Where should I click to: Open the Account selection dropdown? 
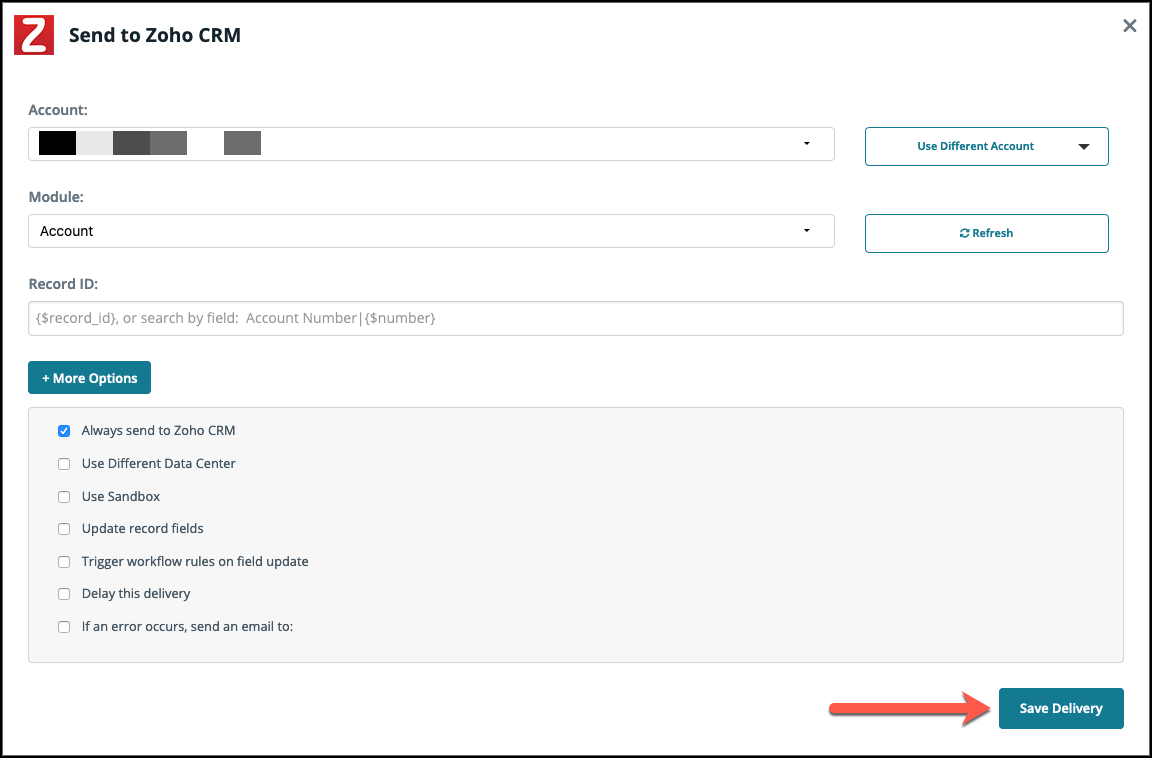pyautogui.click(x=431, y=144)
